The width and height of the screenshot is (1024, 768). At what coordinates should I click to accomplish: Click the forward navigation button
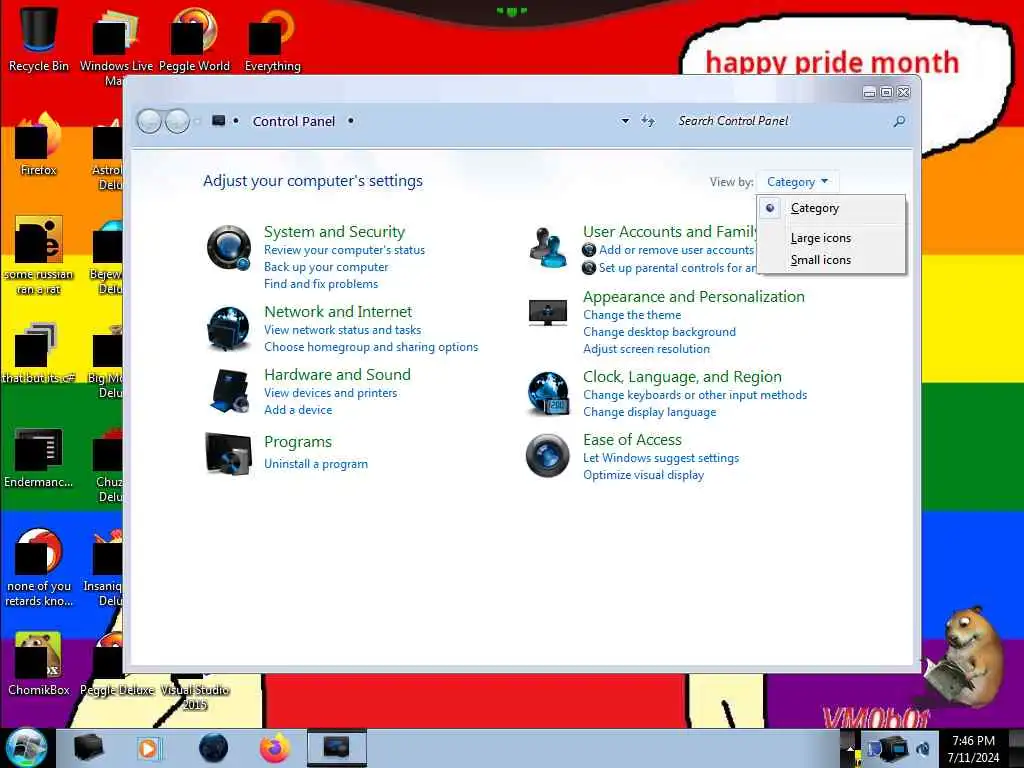coord(177,121)
